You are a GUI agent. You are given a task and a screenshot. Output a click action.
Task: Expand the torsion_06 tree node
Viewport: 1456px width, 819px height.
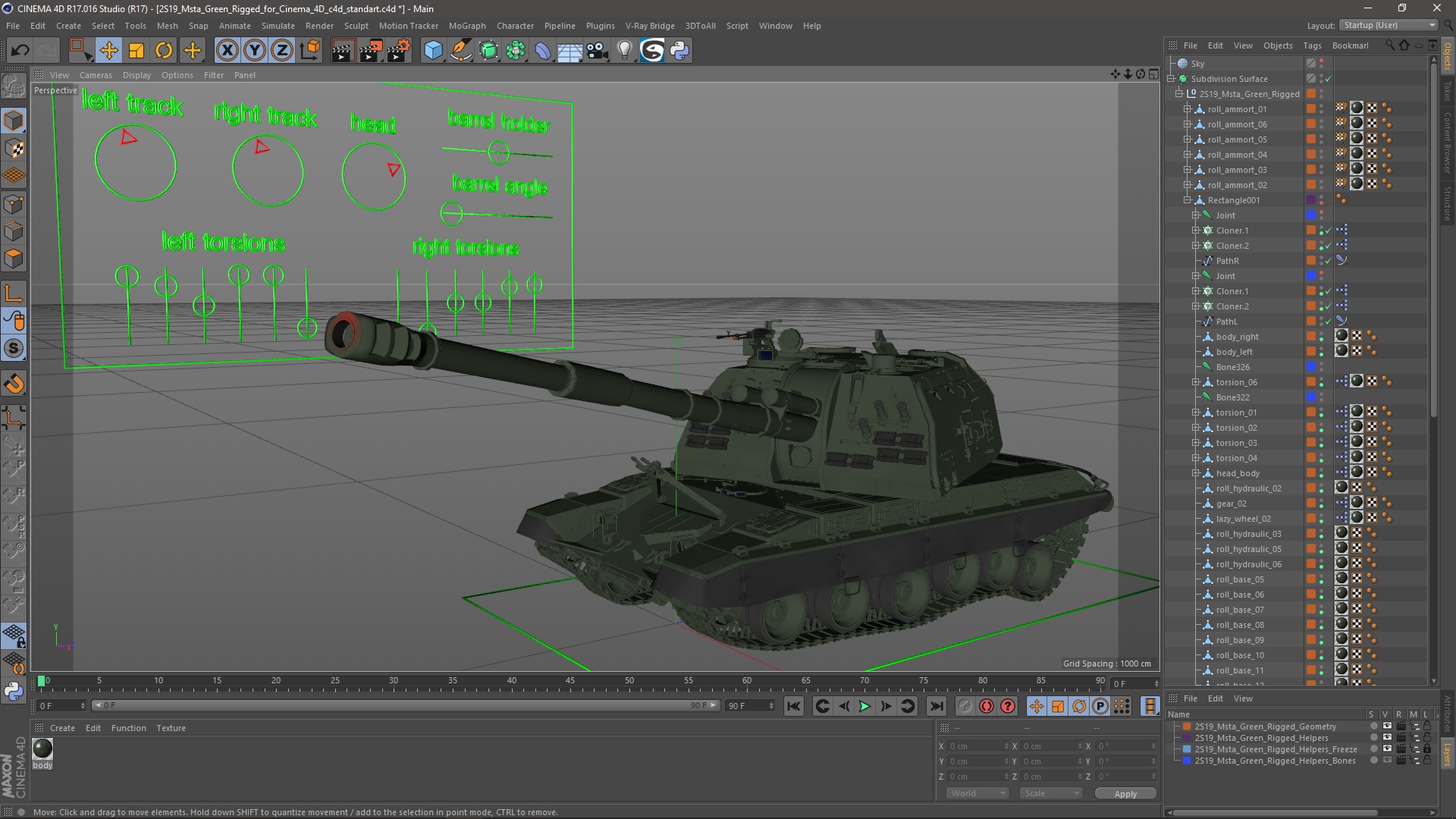coord(1196,382)
